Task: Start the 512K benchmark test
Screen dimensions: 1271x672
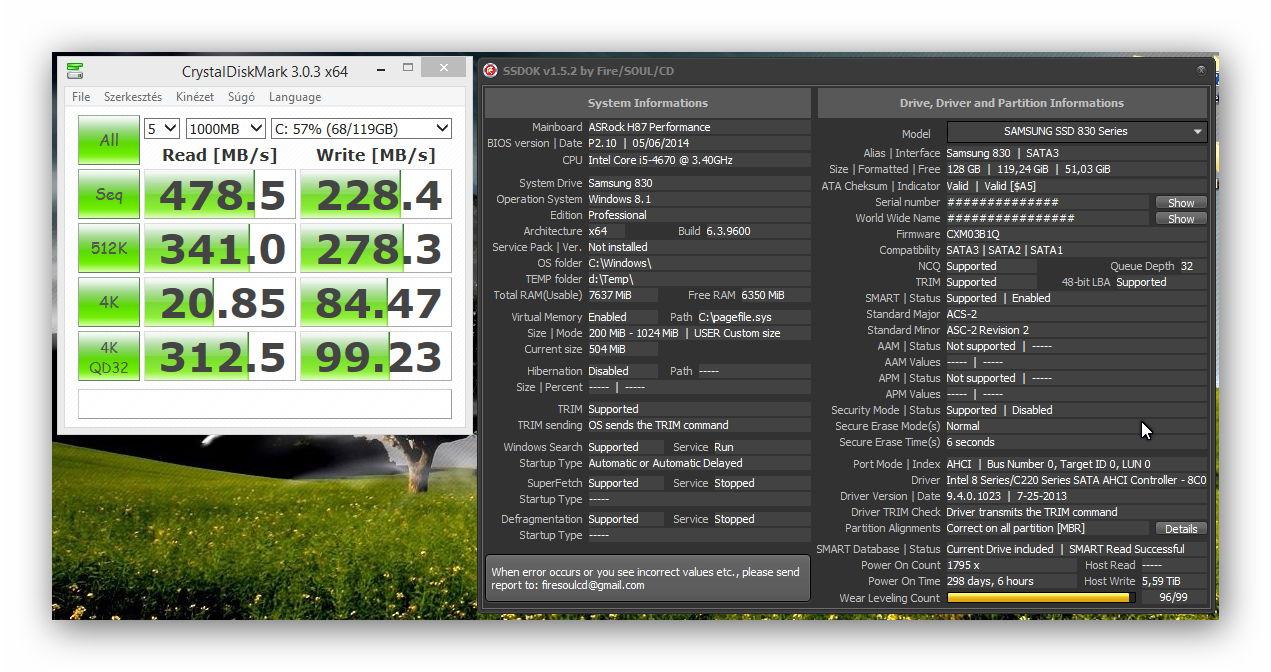Action: coord(109,248)
